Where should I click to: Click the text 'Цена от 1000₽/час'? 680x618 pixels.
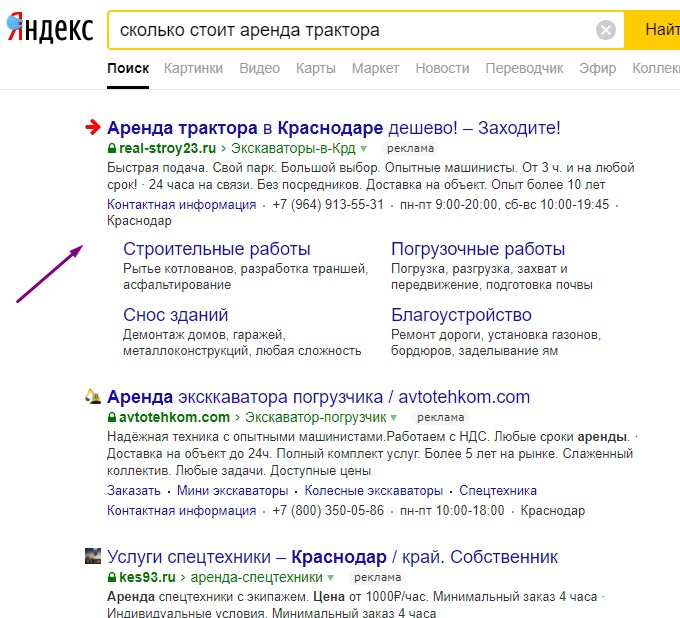click(370, 597)
